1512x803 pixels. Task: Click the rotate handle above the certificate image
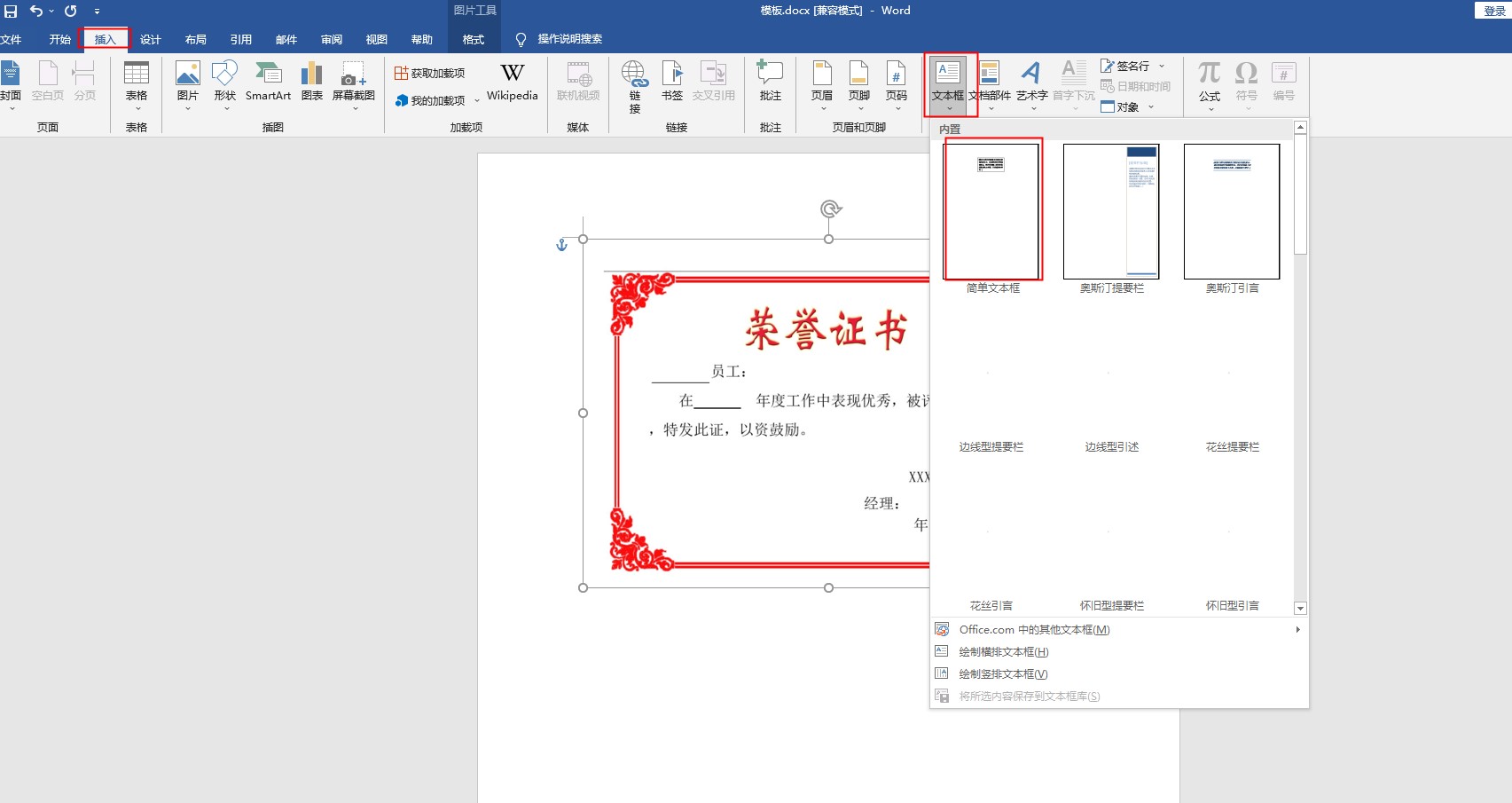(x=829, y=209)
